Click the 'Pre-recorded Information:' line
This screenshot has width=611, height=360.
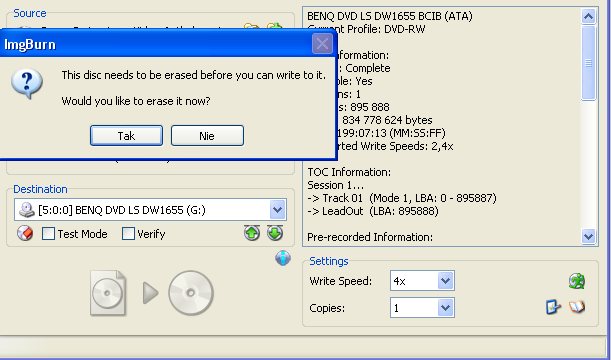point(370,237)
